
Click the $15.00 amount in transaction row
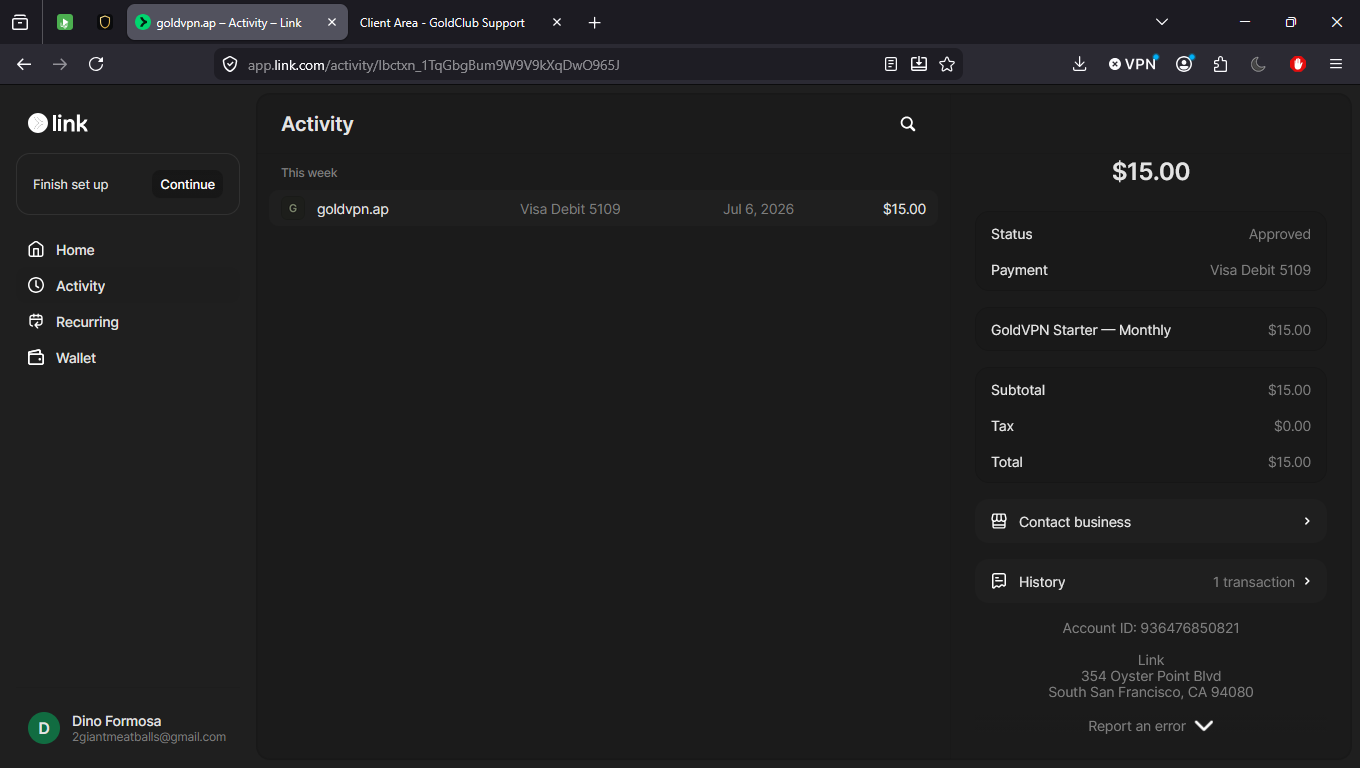pos(904,209)
